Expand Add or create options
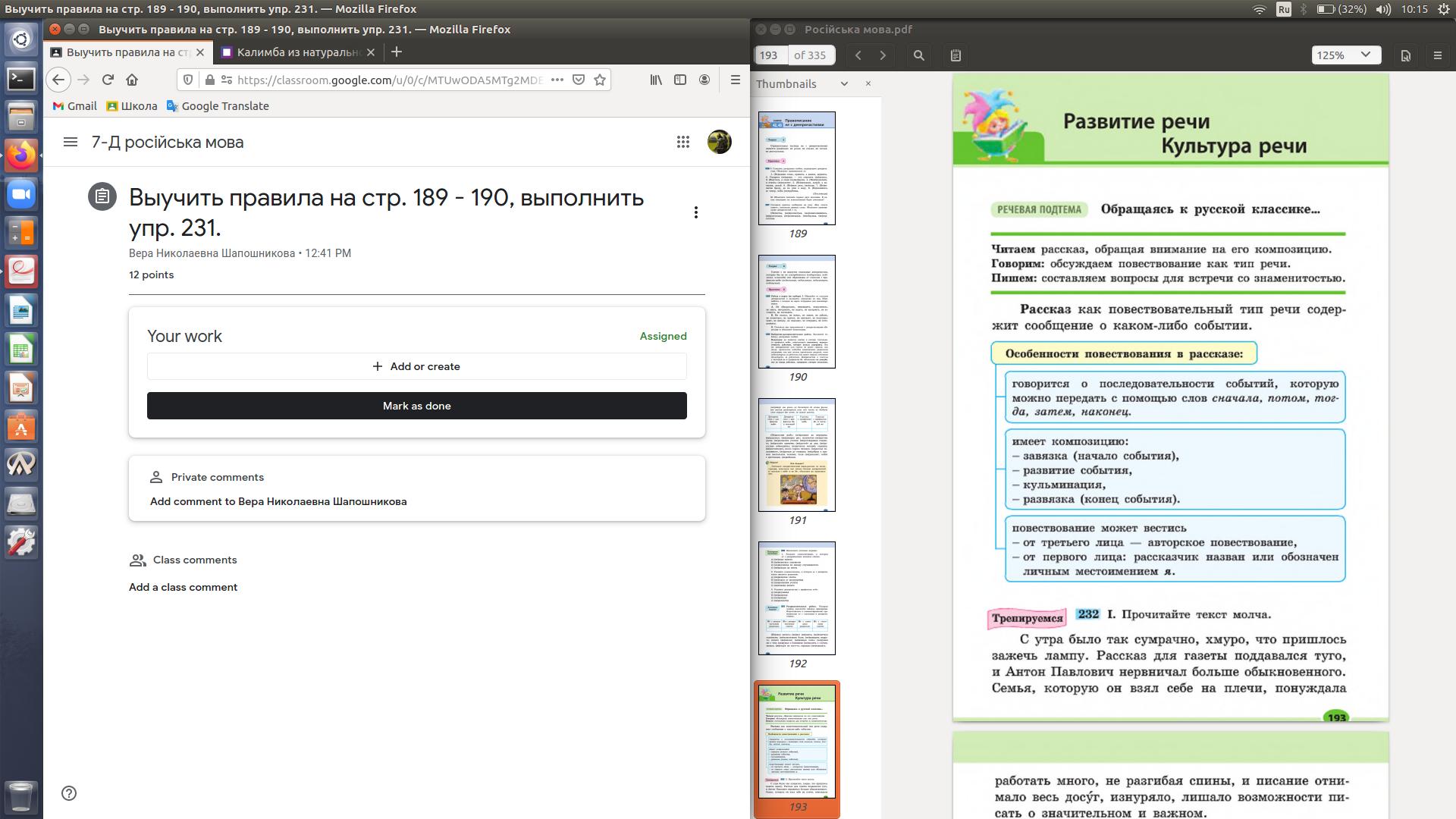 tap(416, 366)
